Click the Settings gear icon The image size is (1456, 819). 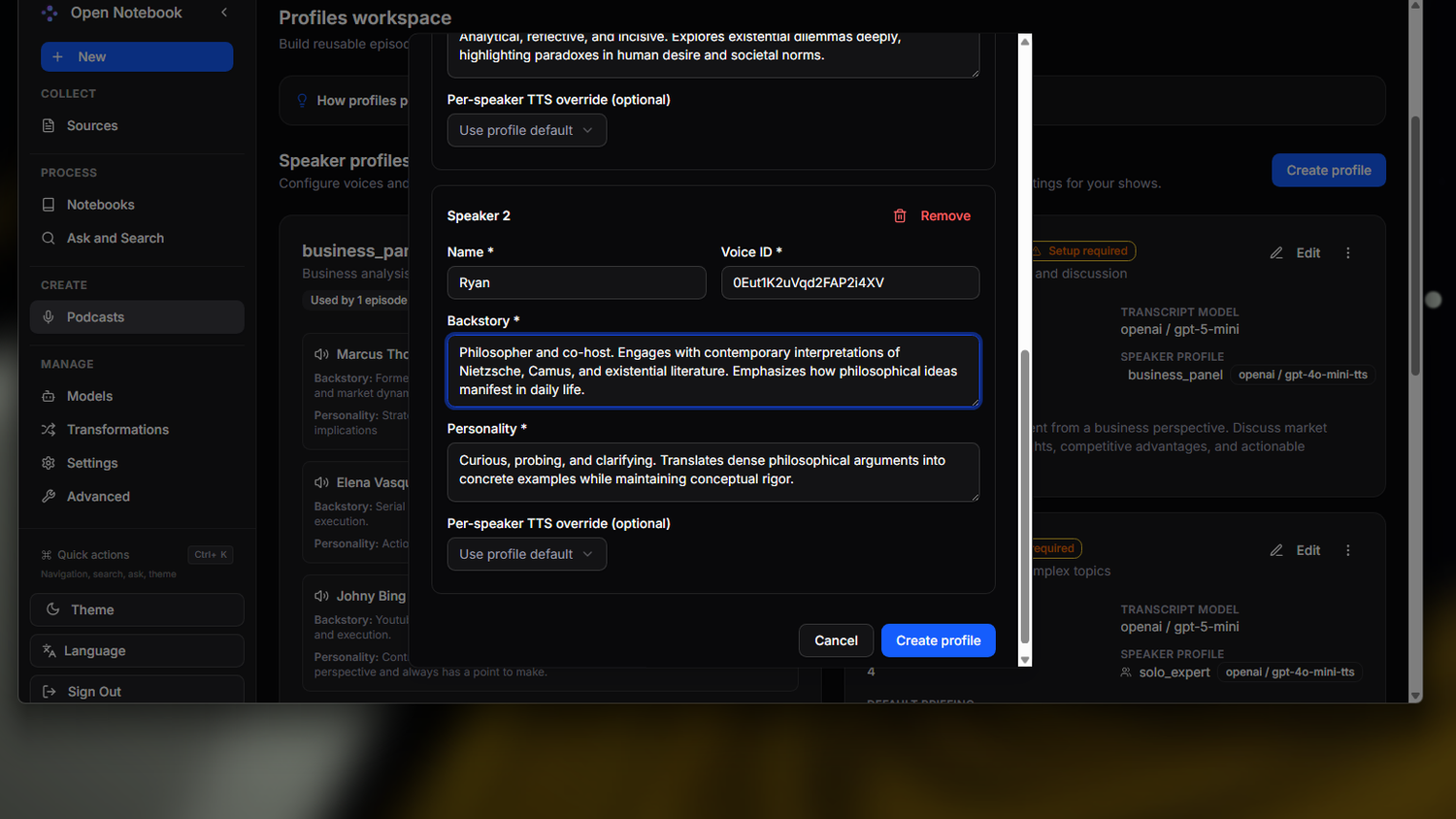point(49,463)
